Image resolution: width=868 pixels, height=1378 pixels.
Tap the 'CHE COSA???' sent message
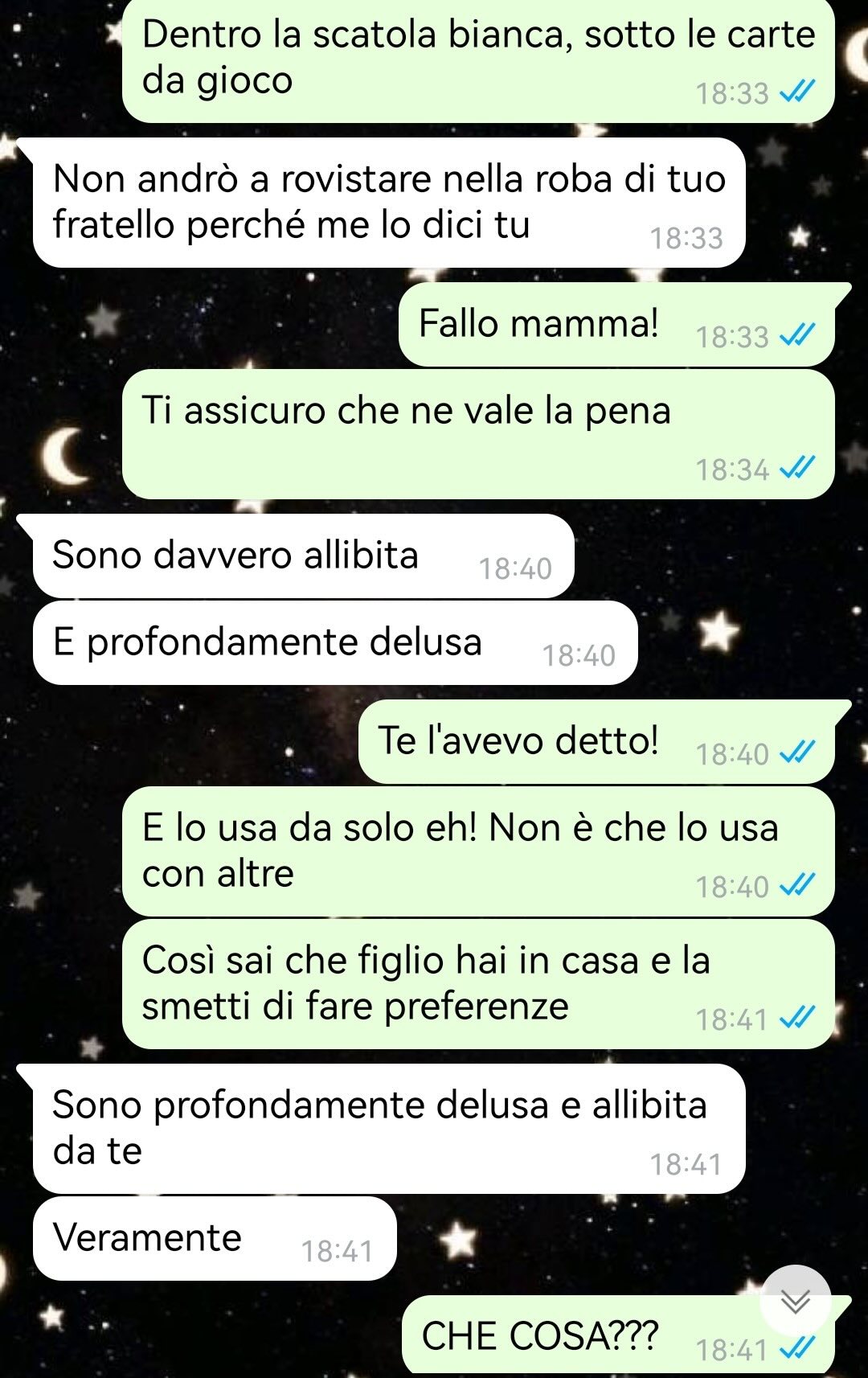pos(618,1335)
